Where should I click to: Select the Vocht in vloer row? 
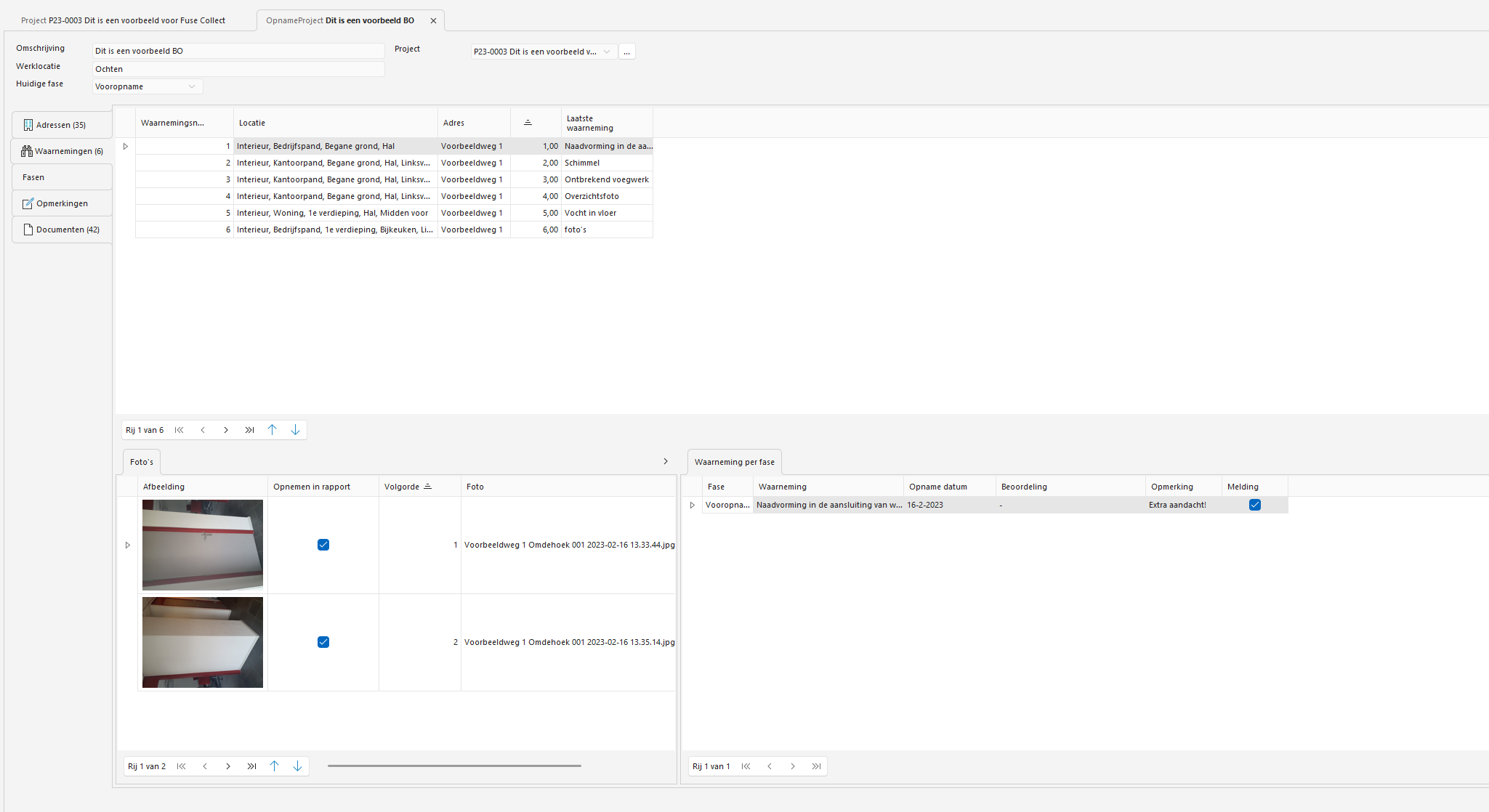point(394,213)
